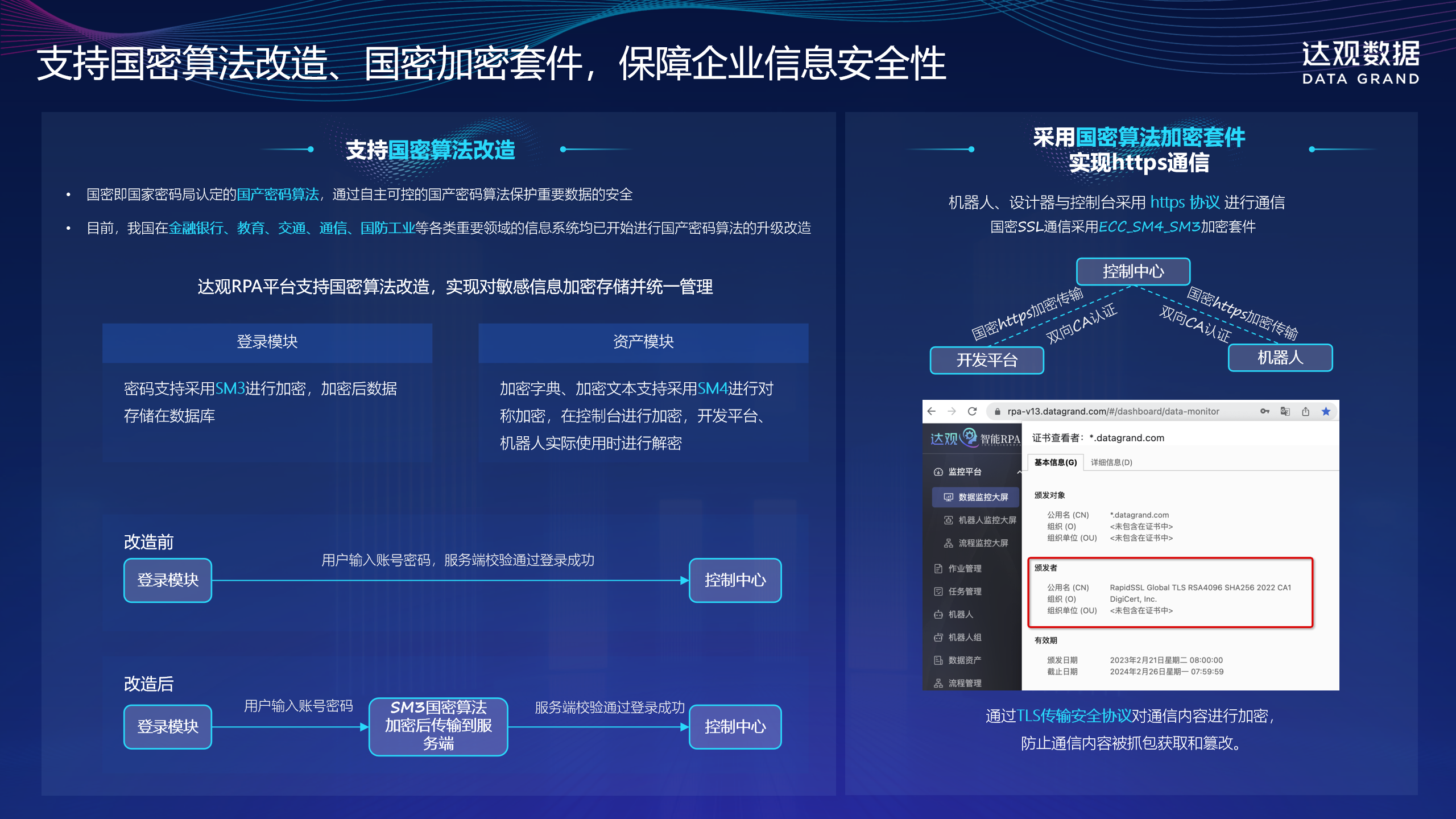Viewport: 1456px width, 819px height.
Task: Click the browser address bar URL
Action: [1113, 411]
